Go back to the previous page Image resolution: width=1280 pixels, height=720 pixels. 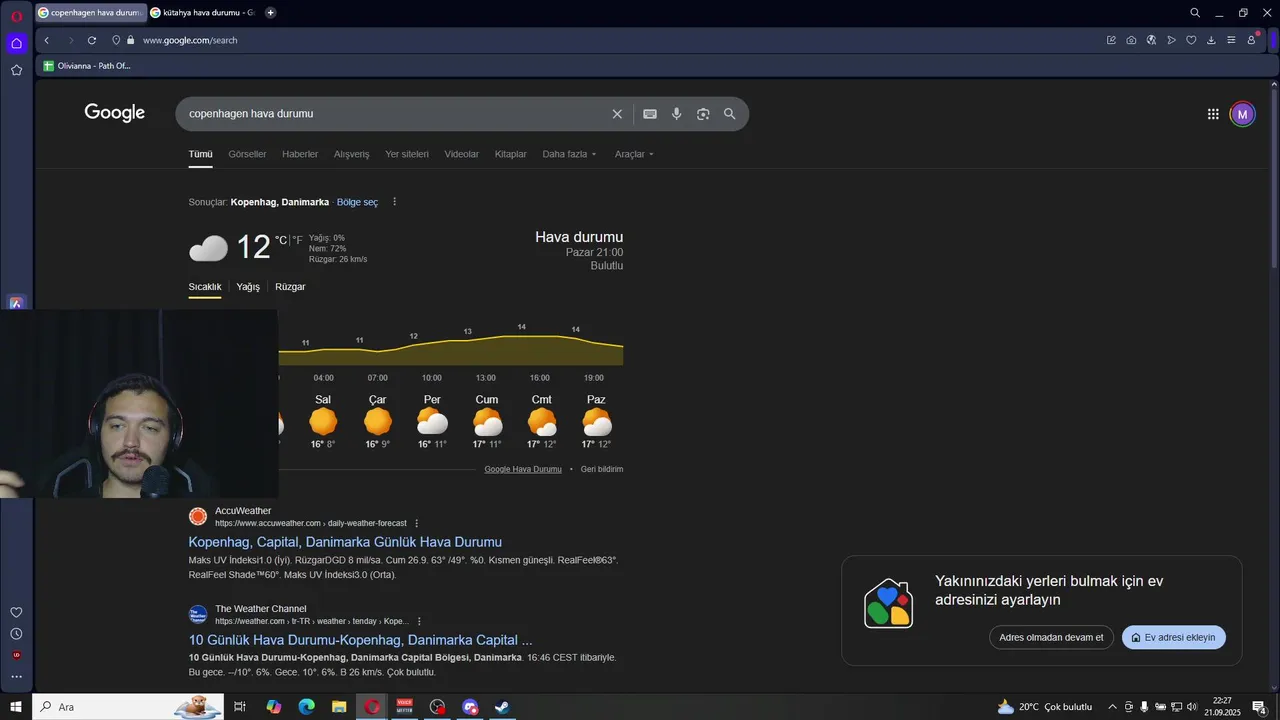coord(47,40)
